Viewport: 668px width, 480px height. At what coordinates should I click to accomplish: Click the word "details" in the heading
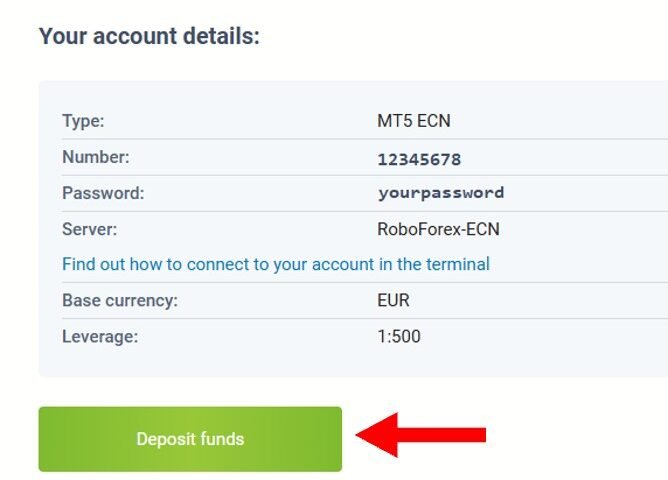(x=222, y=37)
